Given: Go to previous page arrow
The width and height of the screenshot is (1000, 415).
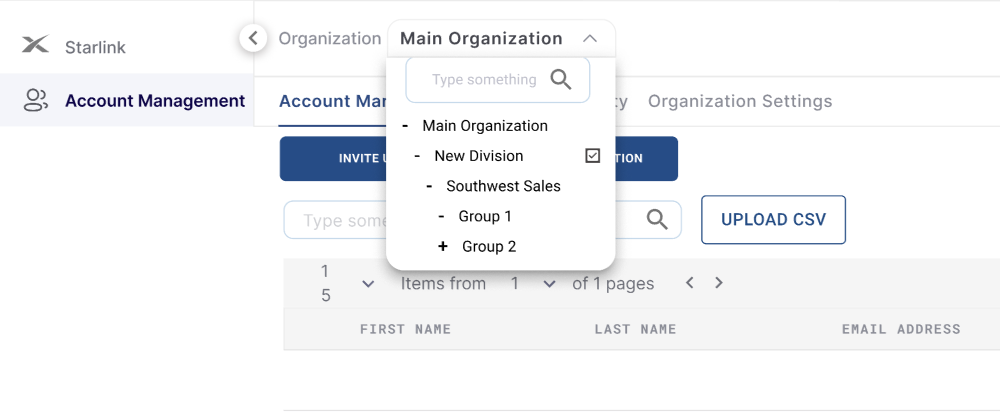Looking at the screenshot, I should click(x=690, y=283).
